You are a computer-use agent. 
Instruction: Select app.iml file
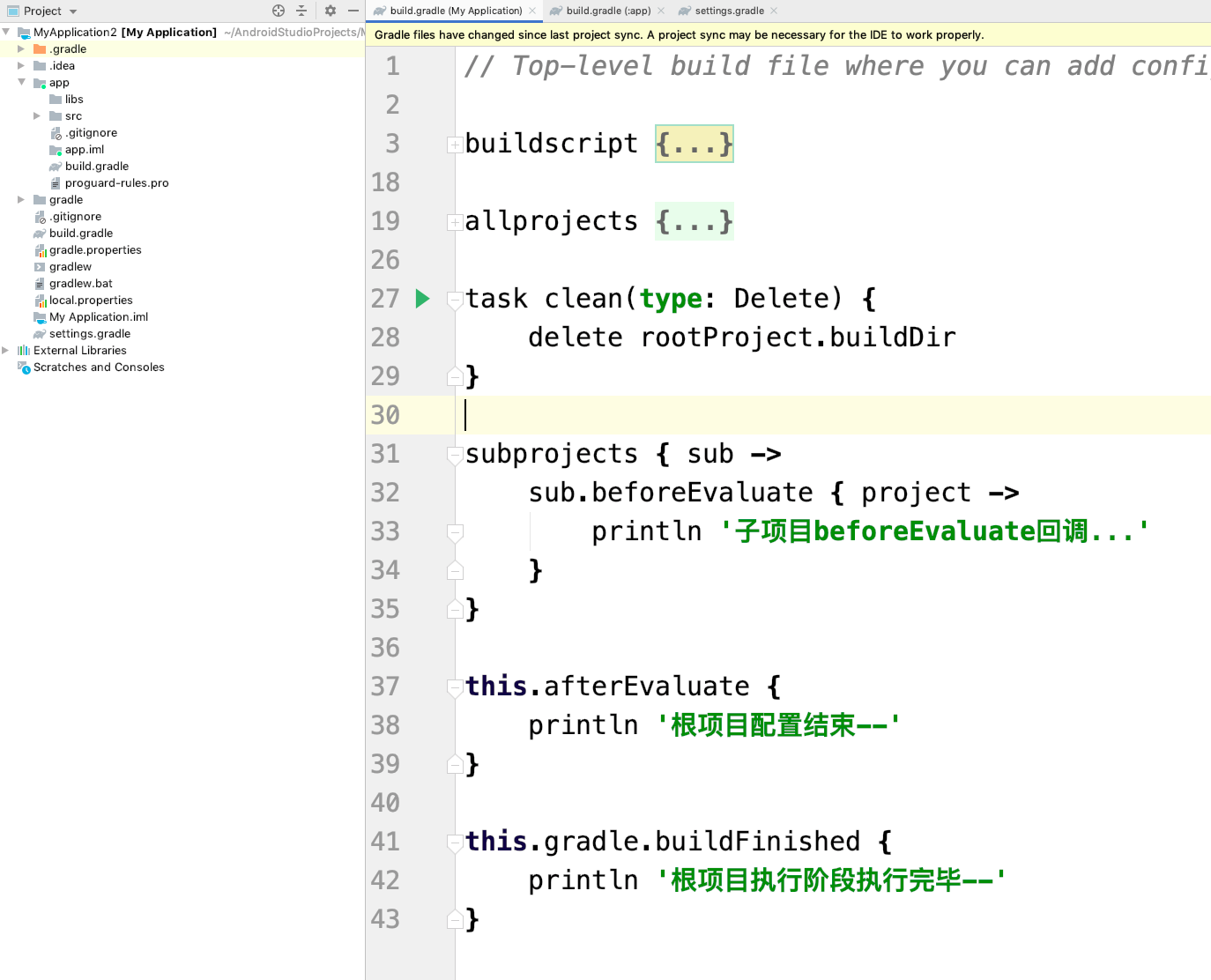85,150
